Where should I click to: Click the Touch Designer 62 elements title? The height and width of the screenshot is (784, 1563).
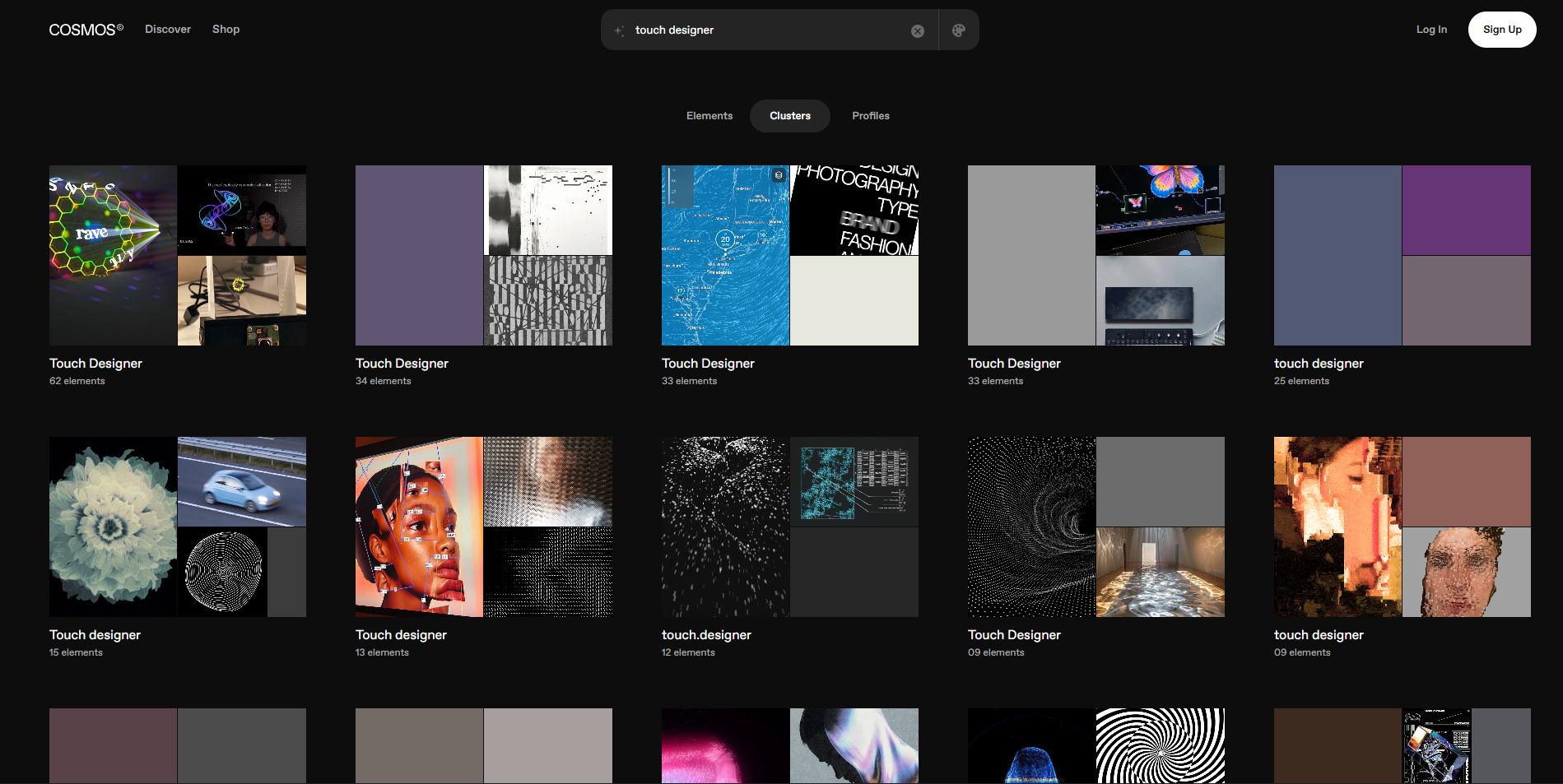(95, 364)
